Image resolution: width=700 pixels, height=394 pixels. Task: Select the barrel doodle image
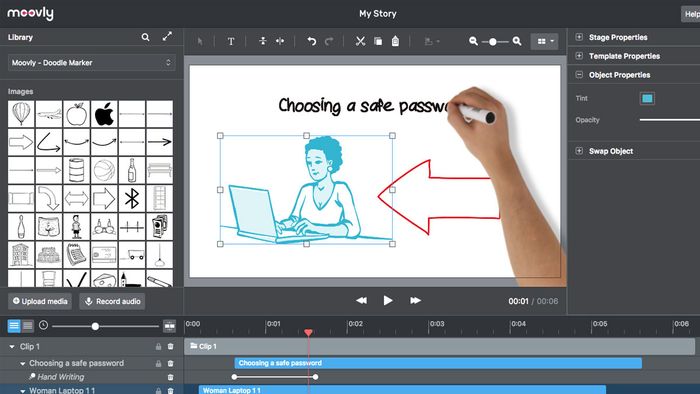(76, 170)
